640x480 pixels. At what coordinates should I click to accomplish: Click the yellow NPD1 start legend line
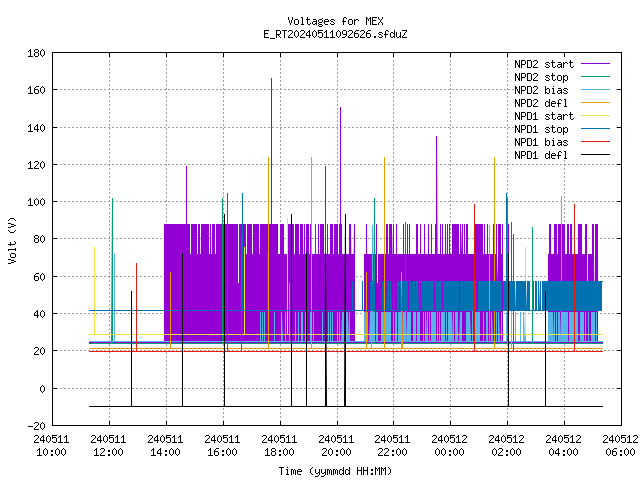(x=596, y=116)
